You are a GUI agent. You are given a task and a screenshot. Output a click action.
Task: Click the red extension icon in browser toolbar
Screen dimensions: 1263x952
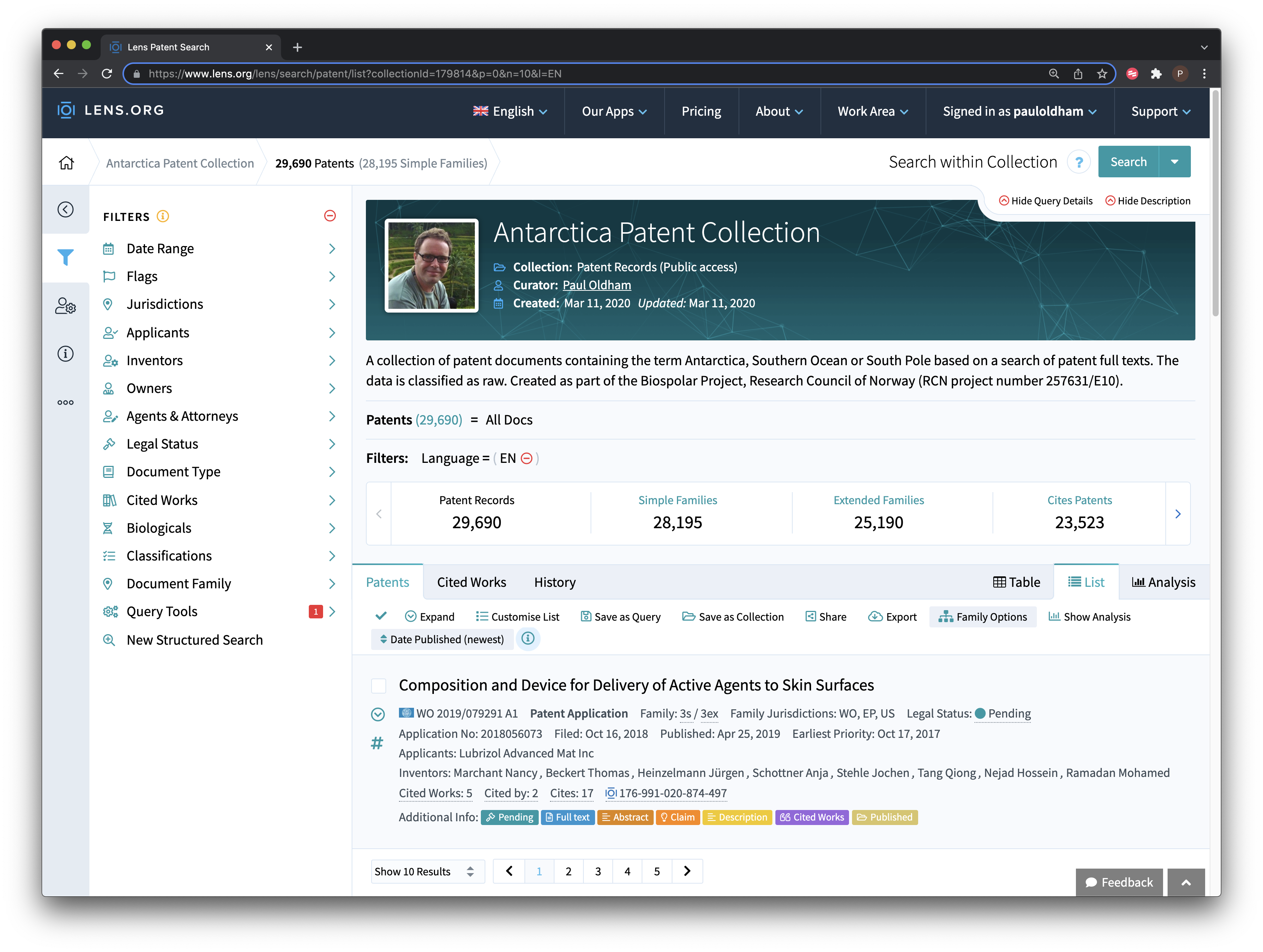tap(1132, 74)
